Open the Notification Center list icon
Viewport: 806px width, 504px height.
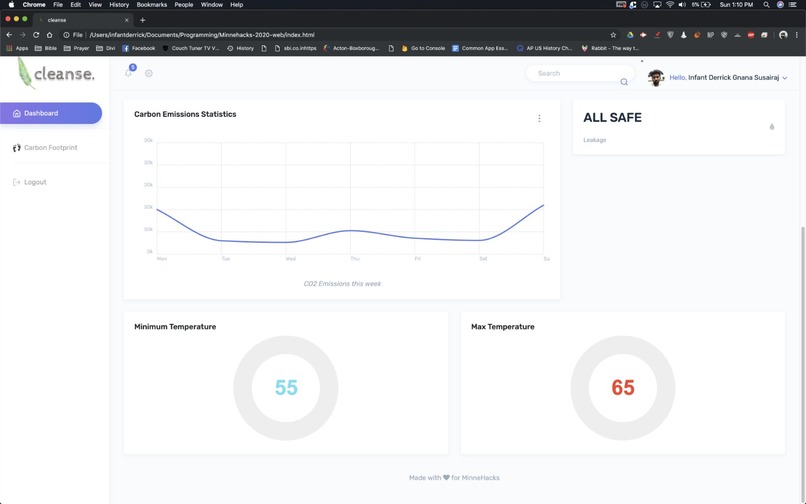tap(793, 5)
